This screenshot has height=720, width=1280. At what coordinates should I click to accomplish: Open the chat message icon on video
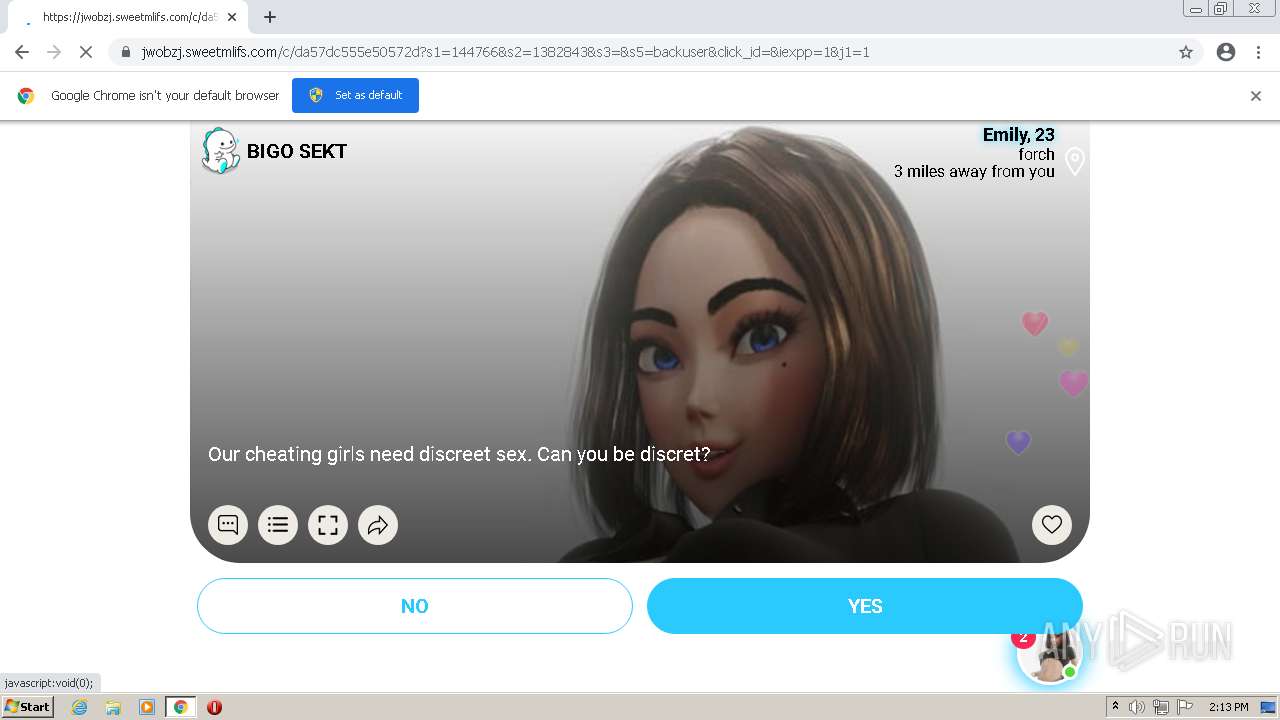coord(228,525)
